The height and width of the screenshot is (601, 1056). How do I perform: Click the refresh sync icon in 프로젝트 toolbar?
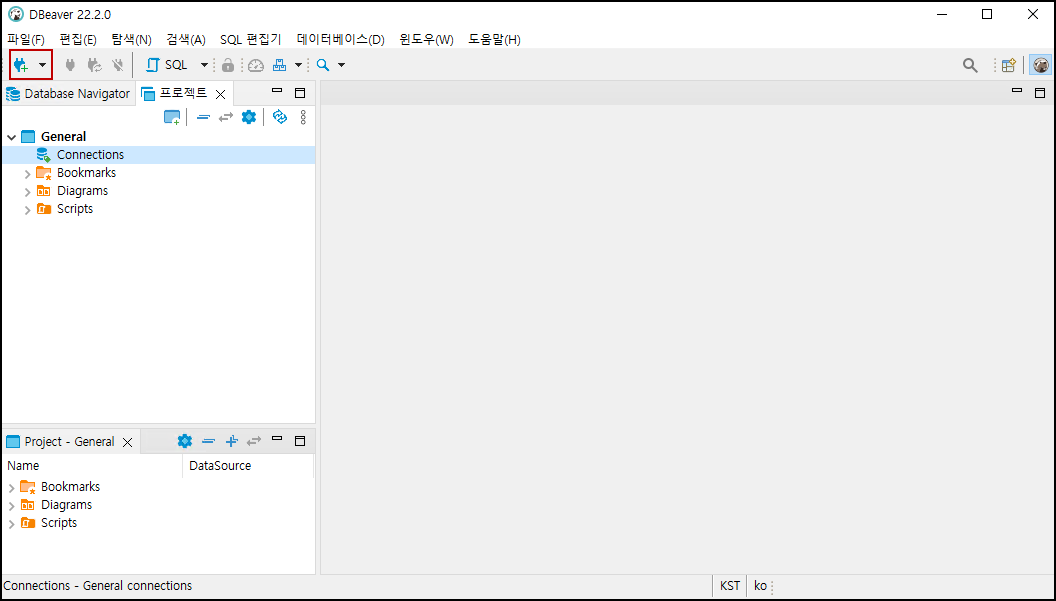[279, 117]
